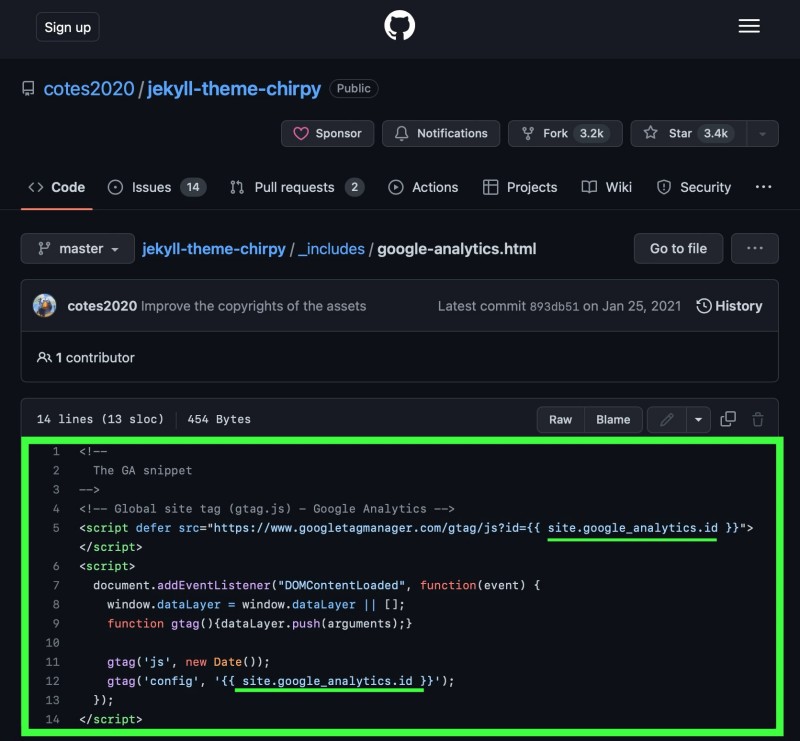Expand the Star list dropdown arrow
Screen dimensions: 800x741
tap(762, 133)
